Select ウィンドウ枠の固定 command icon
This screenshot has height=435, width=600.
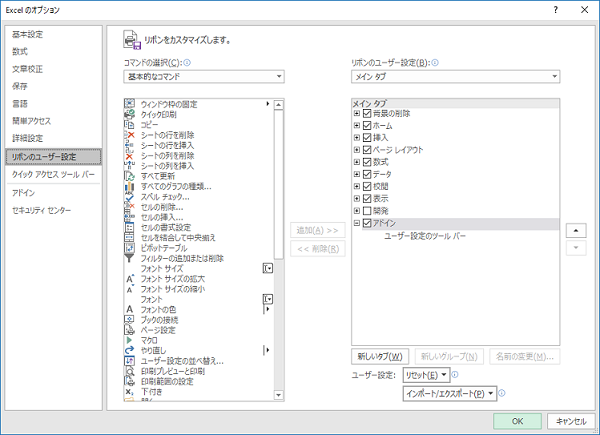[x=130, y=104]
